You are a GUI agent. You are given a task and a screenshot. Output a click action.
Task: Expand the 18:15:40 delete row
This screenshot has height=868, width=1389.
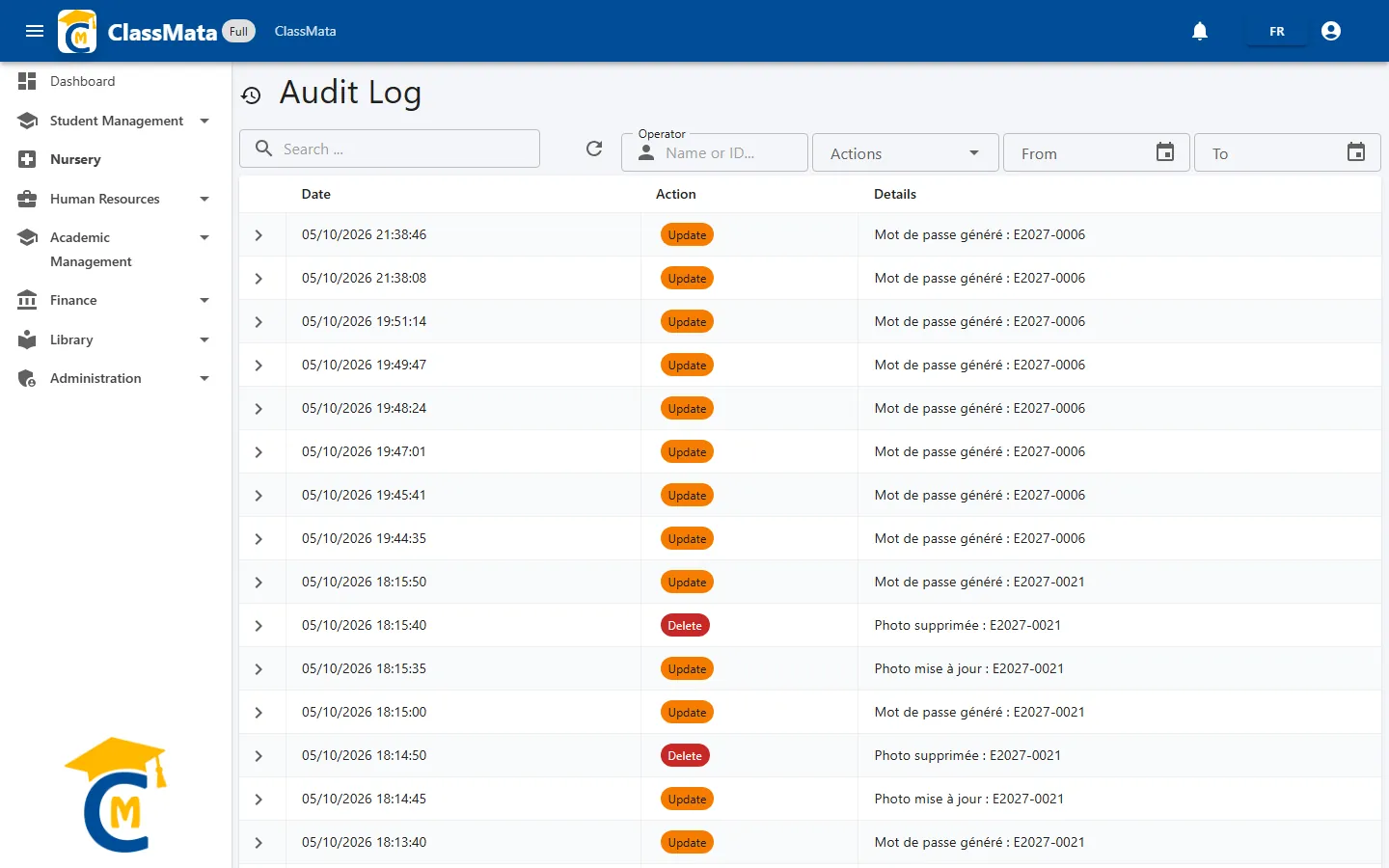click(x=259, y=626)
